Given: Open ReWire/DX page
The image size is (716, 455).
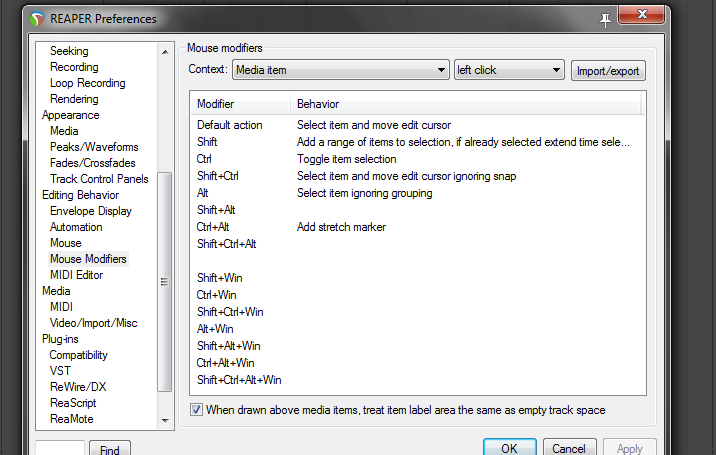Looking at the screenshot, I should coord(78,386).
